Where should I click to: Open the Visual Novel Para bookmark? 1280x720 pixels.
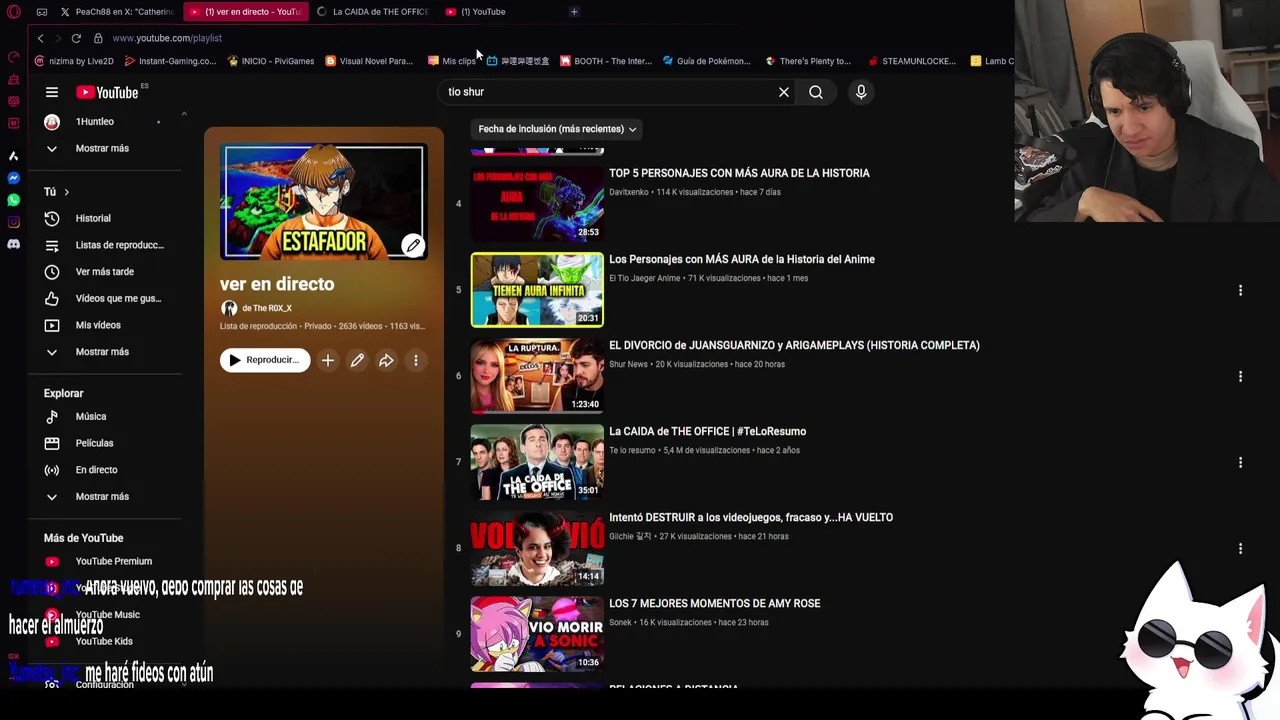pyautogui.click(x=369, y=61)
